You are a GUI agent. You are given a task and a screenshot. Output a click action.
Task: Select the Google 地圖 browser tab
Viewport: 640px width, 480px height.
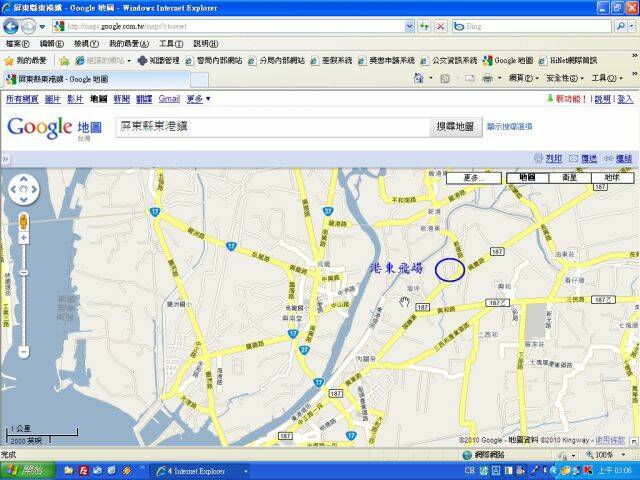click(x=96, y=79)
